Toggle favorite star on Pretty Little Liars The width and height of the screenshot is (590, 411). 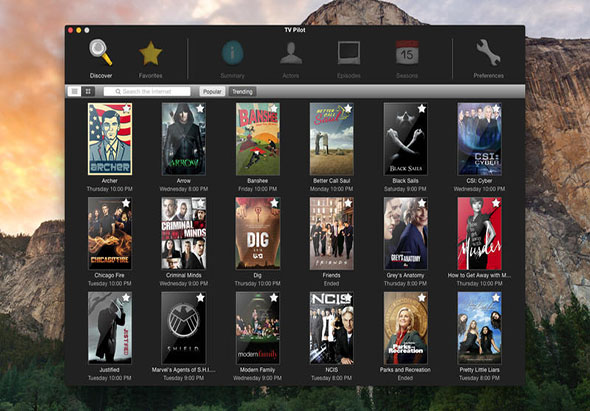(x=496, y=298)
